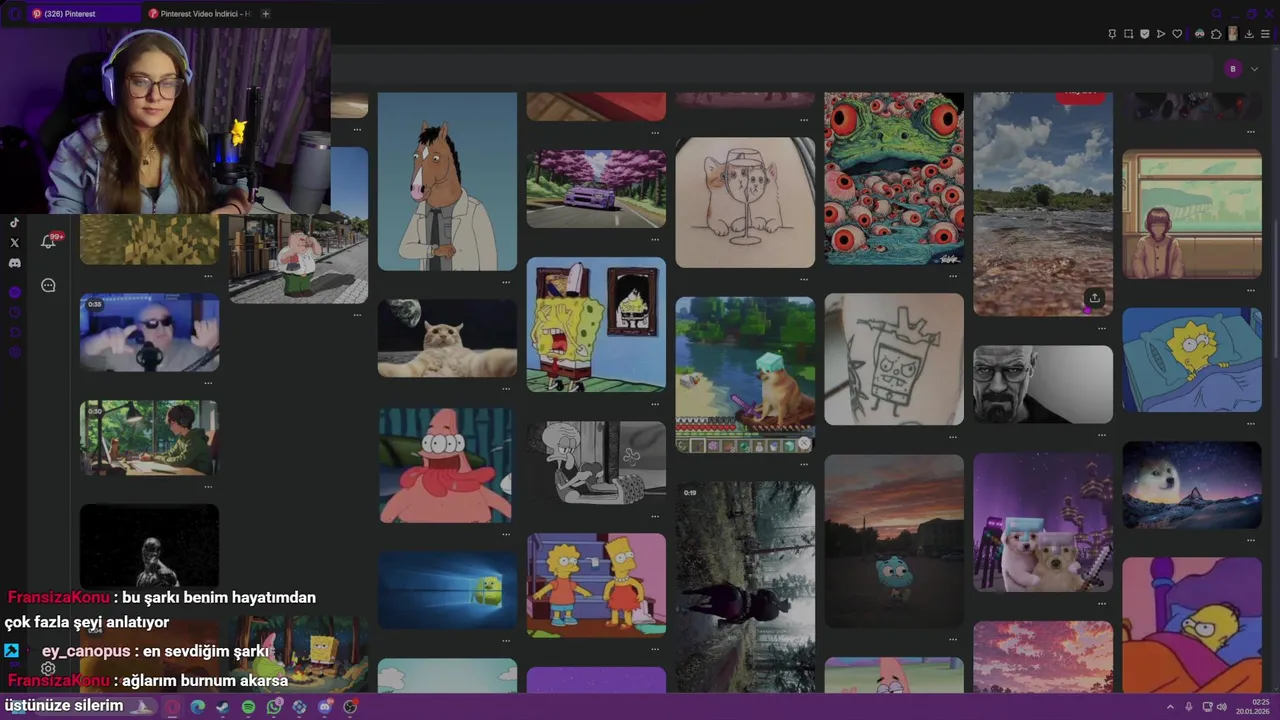This screenshot has height=720, width=1280.
Task: Take a snapshot with the toolbar capture icon
Action: tap(1129, 34)
